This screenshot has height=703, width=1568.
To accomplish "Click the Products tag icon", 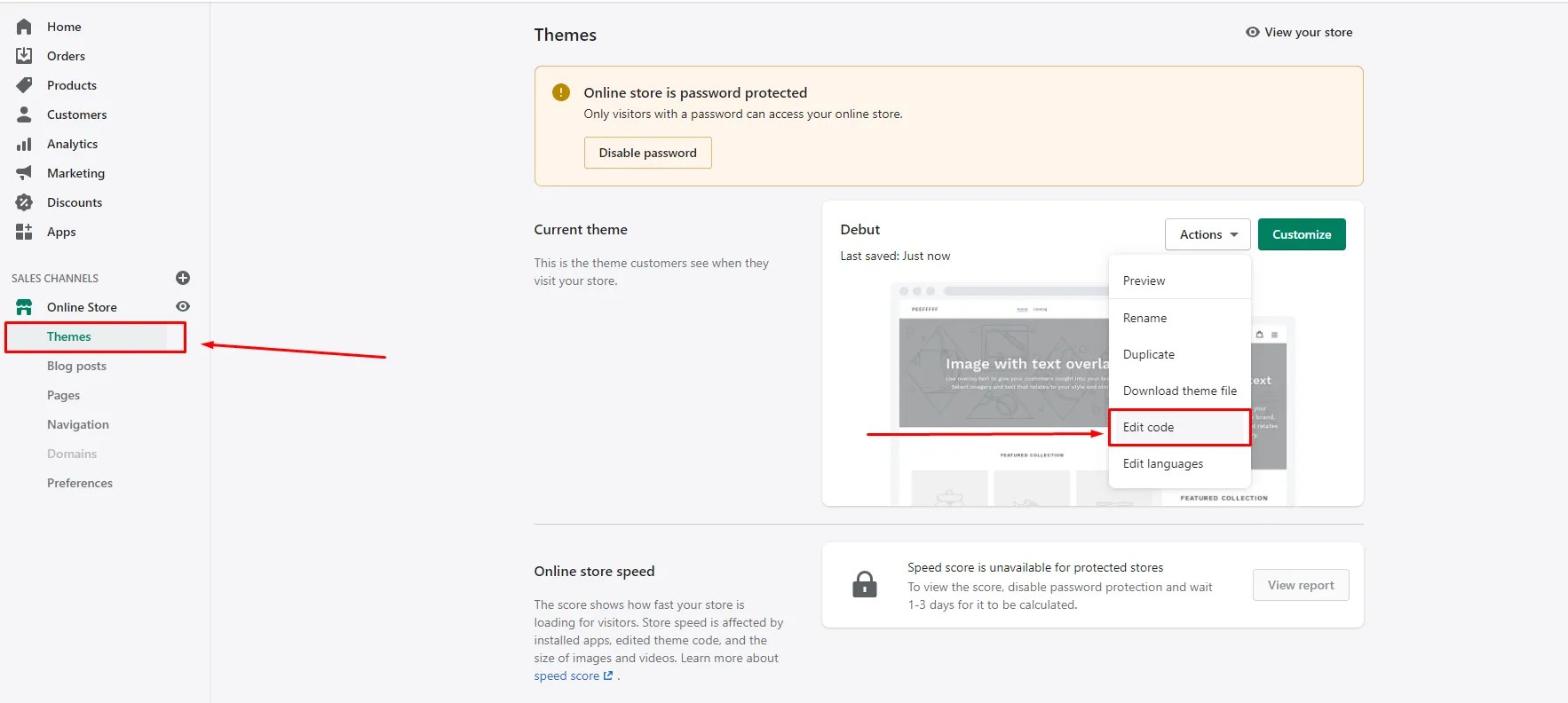I will pyautogui.click(x=24, y=85).
